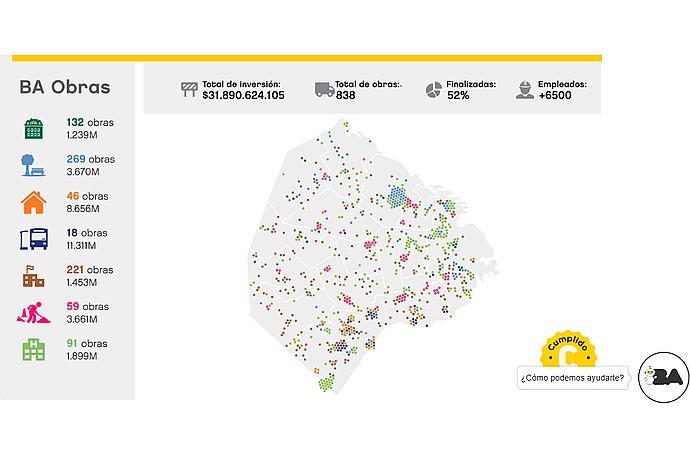Click the large blue dot cluster on the map
Image resolution: width=690 pixels, height=460 pixels.
pyautogui.click(x=397, y=196)
